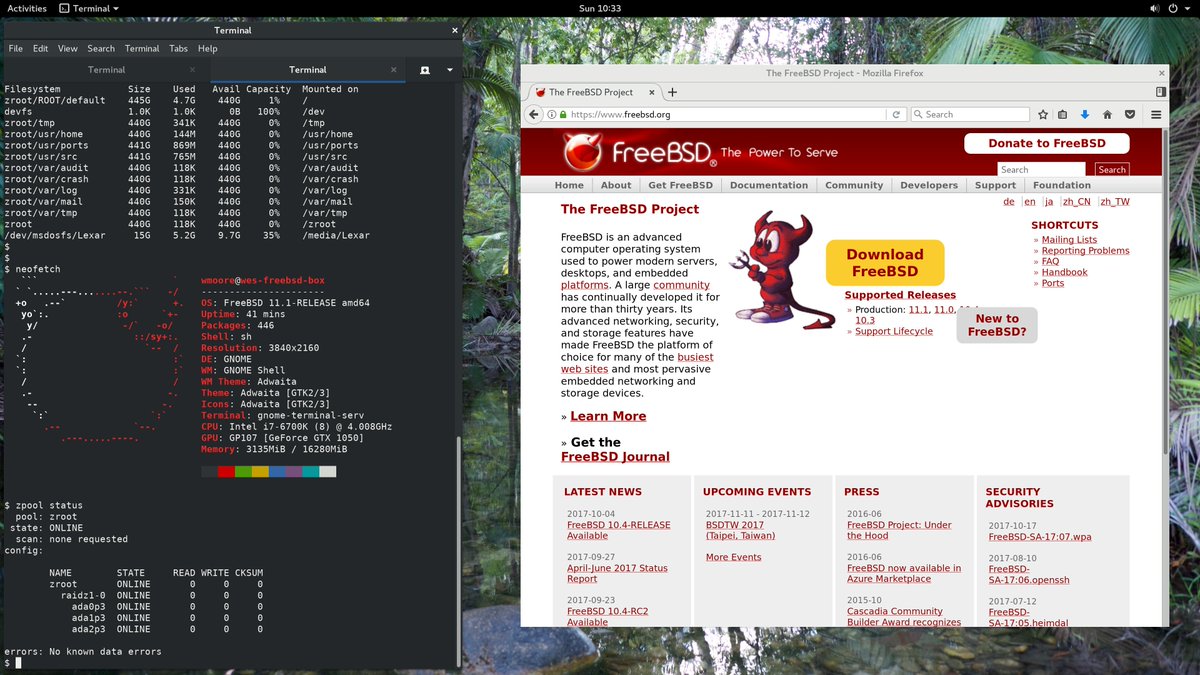Open the Edit menu in Terminal
1200x675 pixels.
coord(40,48)
